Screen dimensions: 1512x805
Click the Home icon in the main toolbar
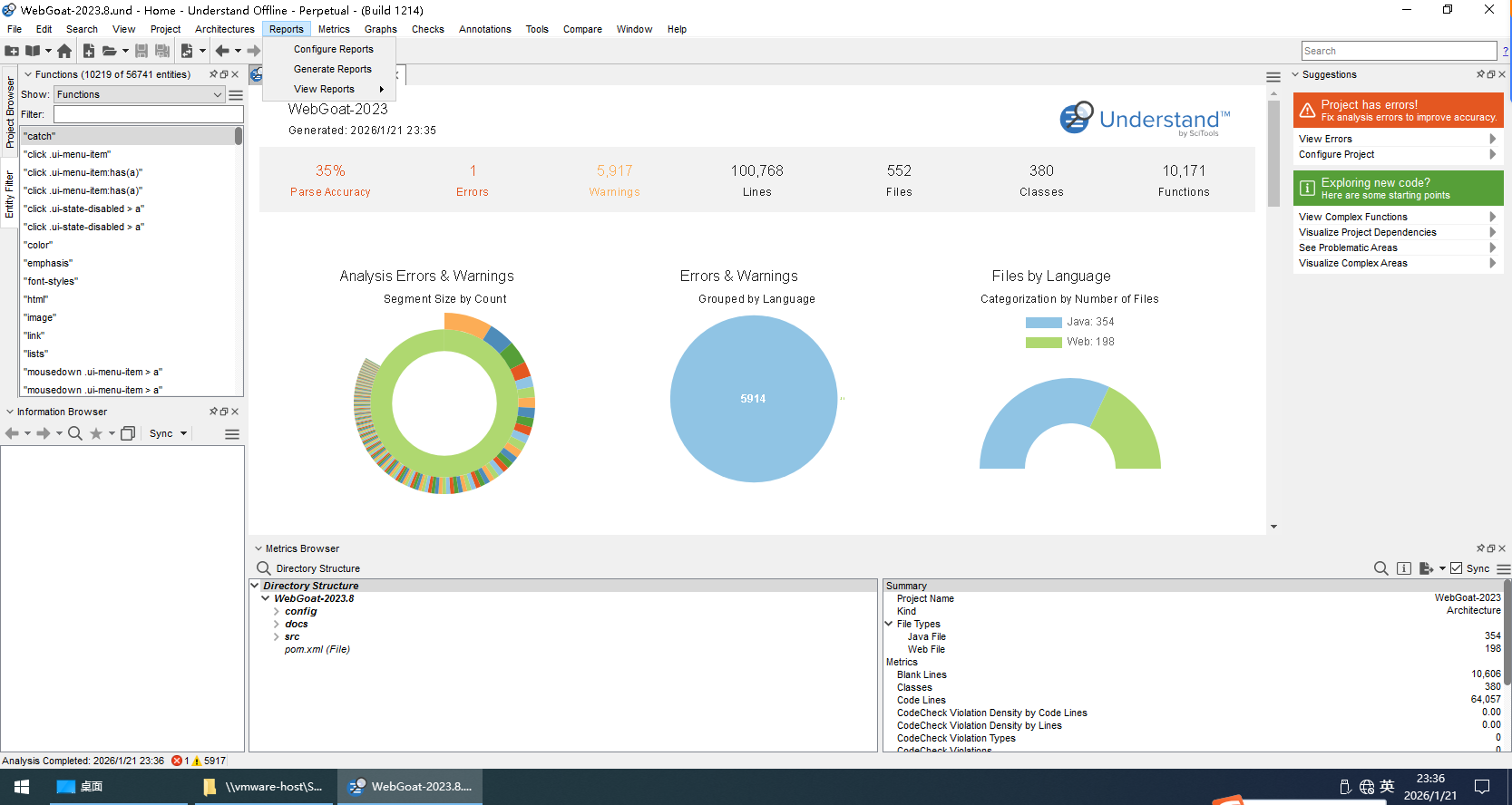(x=64, y=51)
